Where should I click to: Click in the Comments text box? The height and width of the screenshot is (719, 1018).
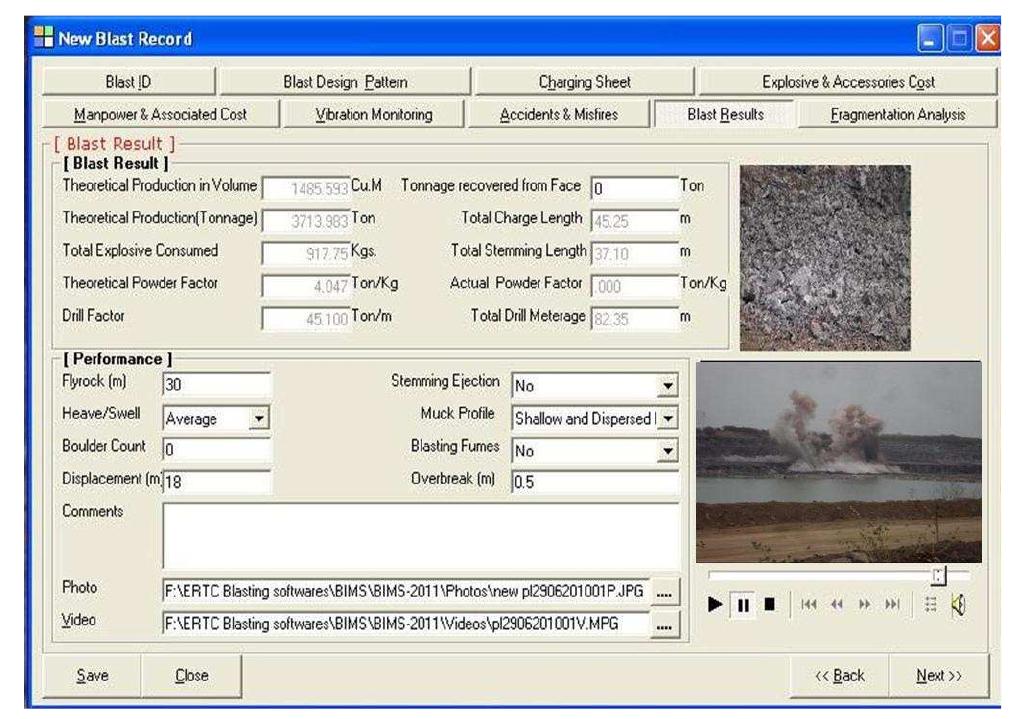[x=421, y=535]
